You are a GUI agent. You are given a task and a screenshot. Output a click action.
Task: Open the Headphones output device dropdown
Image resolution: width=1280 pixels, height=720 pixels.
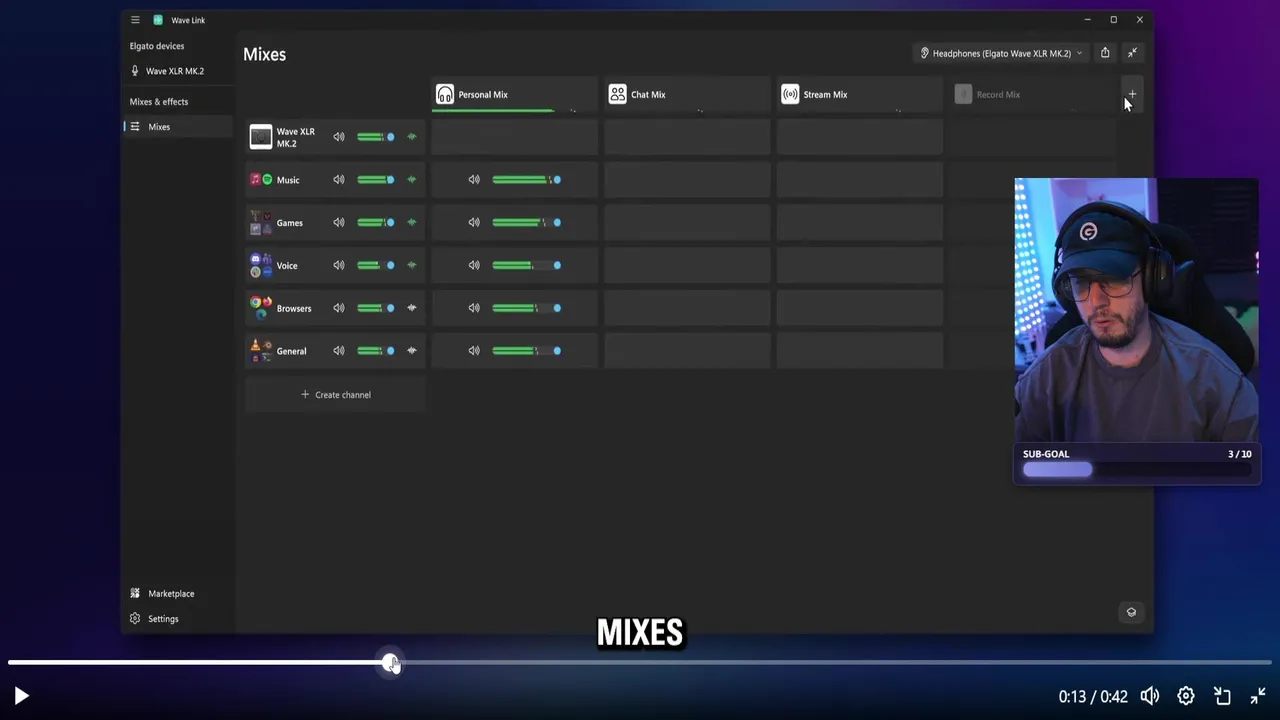(x=1001, y=53)
